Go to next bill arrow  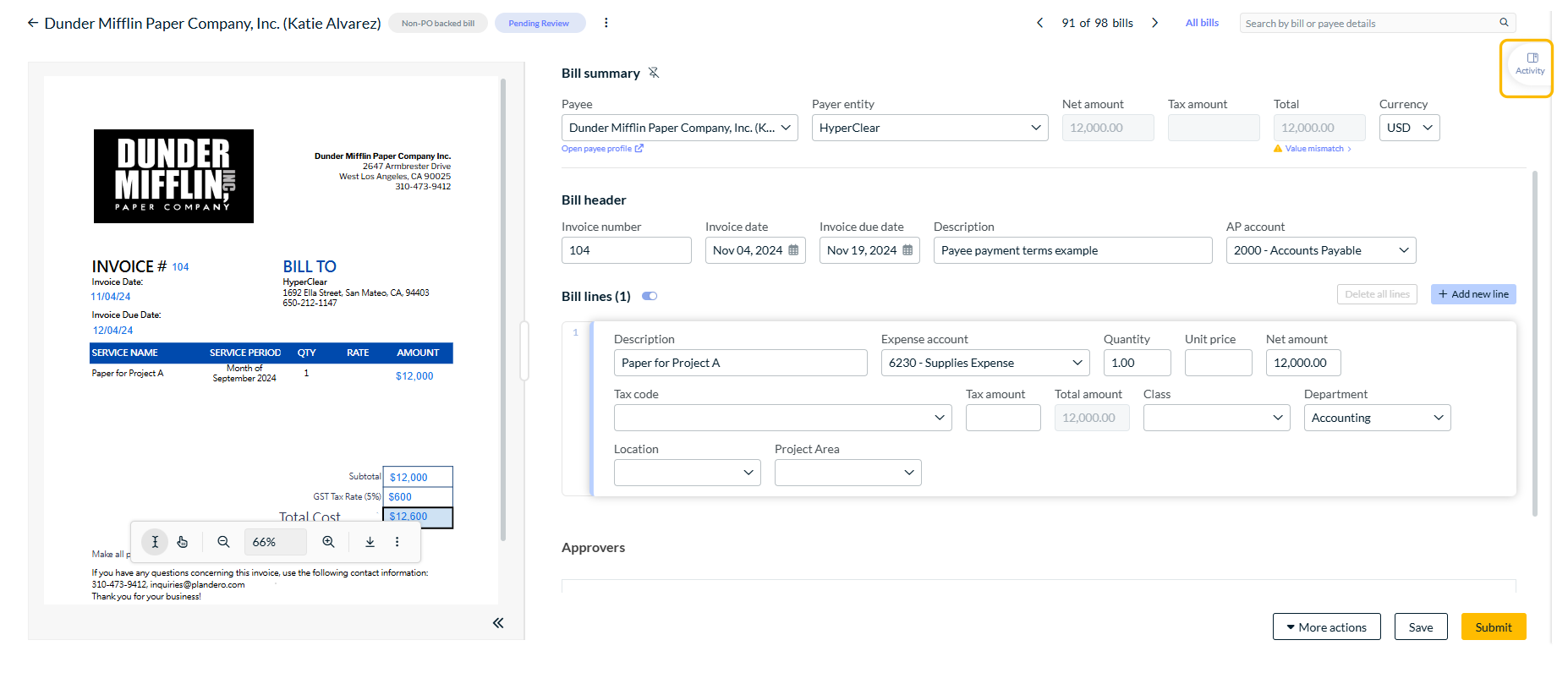[1154, 23]
